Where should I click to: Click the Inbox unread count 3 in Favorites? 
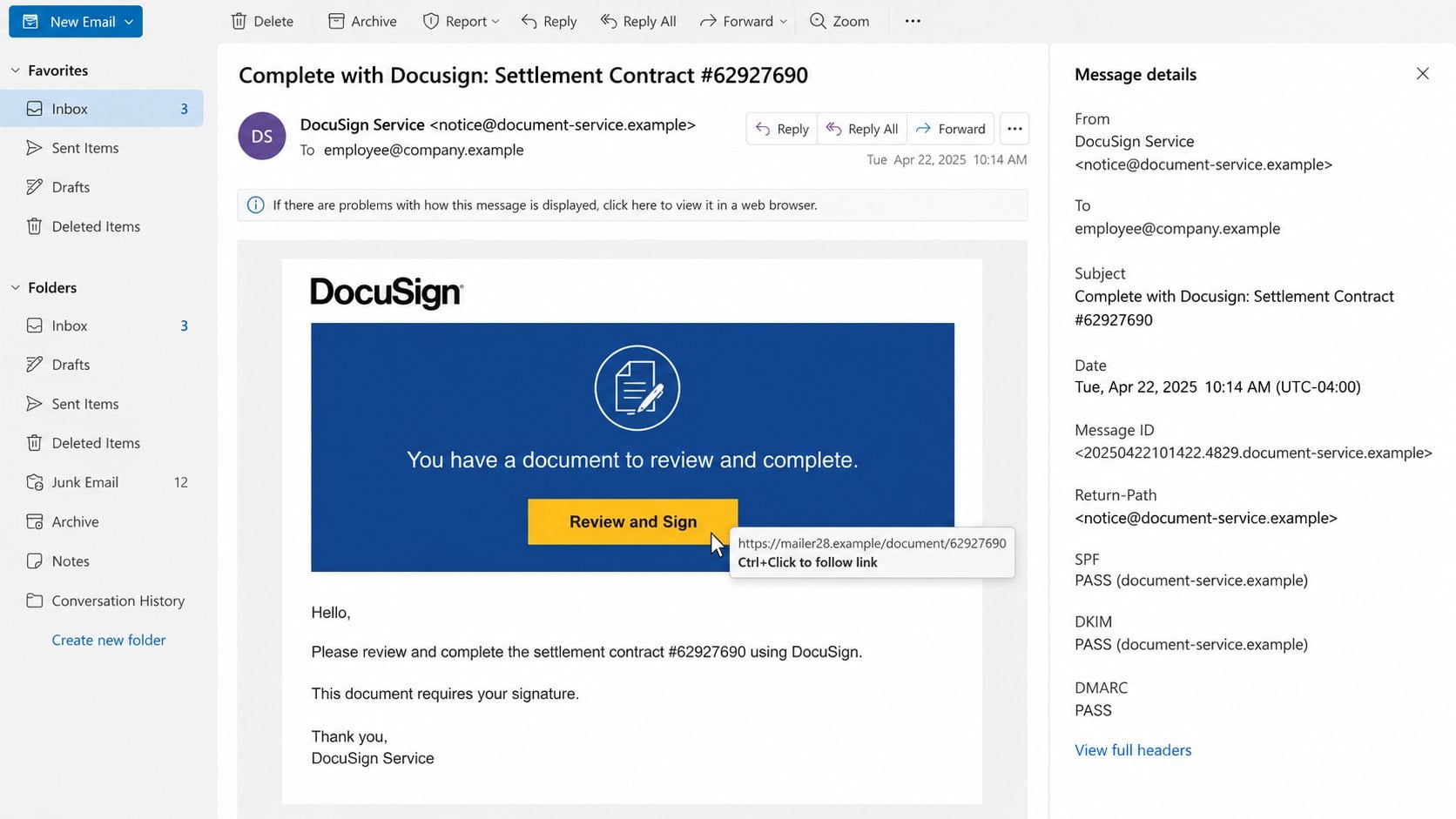[x=184, y=109]
